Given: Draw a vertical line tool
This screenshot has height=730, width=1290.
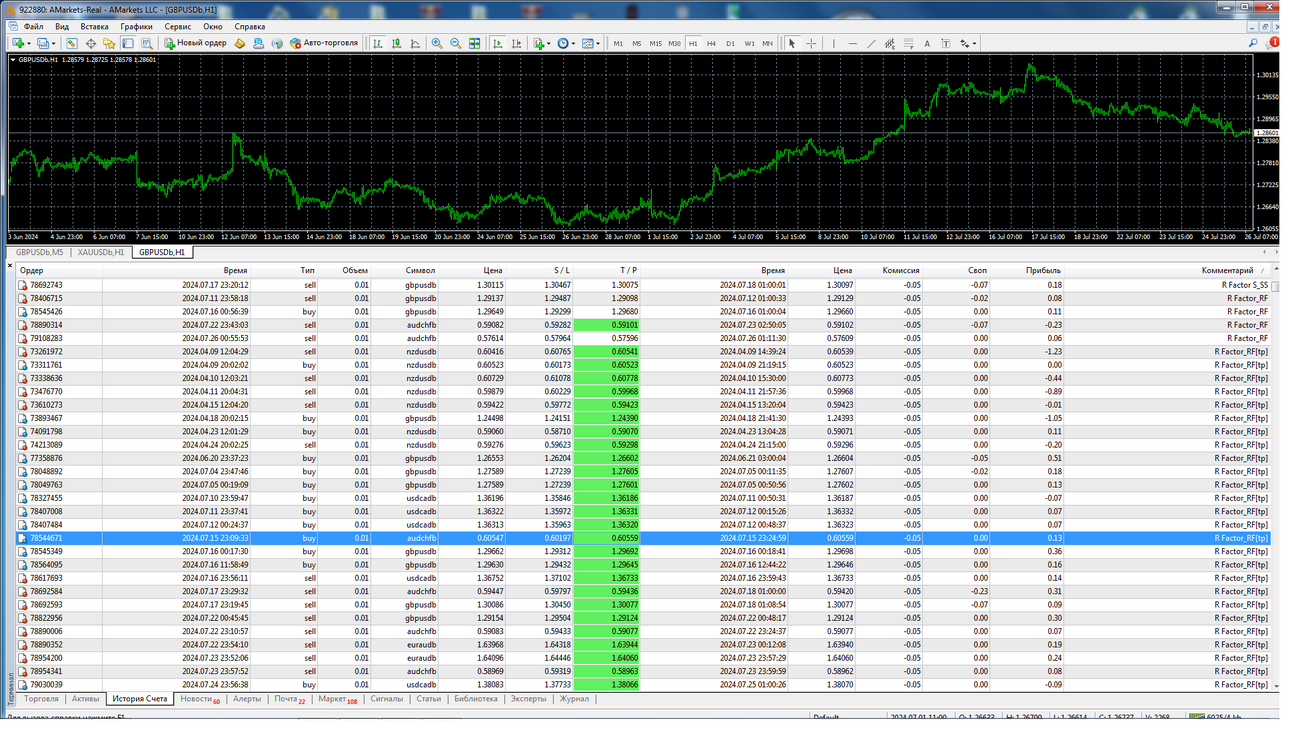Looking at the screenshot, I should click(833, 43).
